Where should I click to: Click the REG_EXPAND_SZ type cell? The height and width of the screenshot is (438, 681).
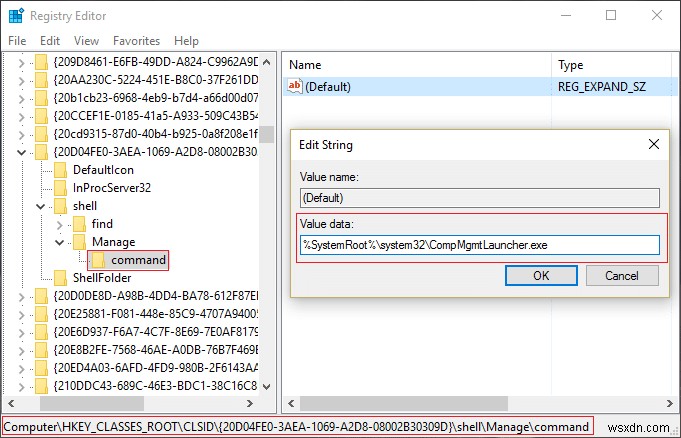coord(602,86)
